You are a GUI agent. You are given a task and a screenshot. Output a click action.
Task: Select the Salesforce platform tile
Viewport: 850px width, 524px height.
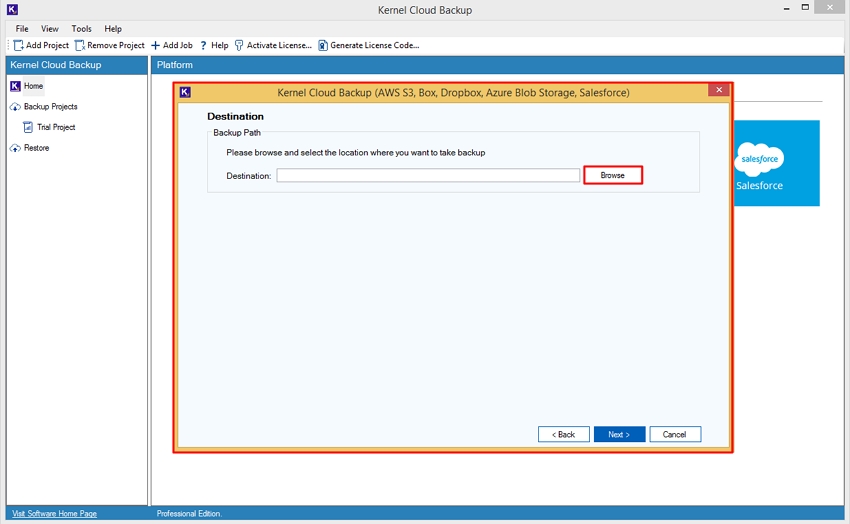pos(776,163)
